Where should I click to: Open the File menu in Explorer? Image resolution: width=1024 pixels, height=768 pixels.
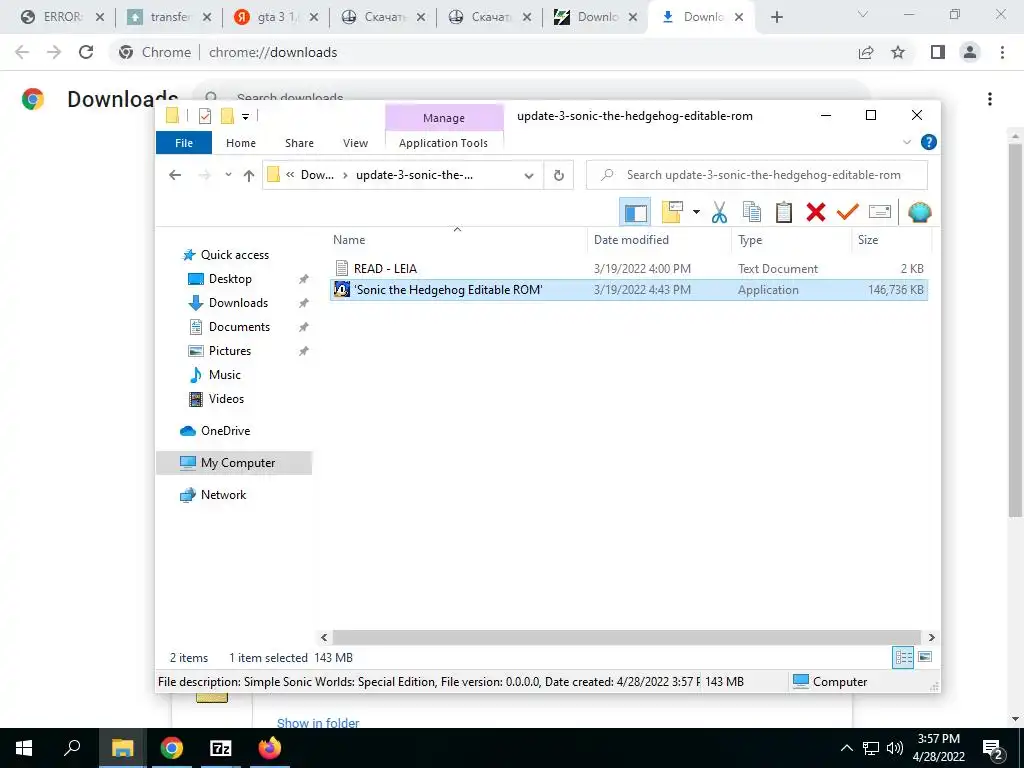click(184, 143)
